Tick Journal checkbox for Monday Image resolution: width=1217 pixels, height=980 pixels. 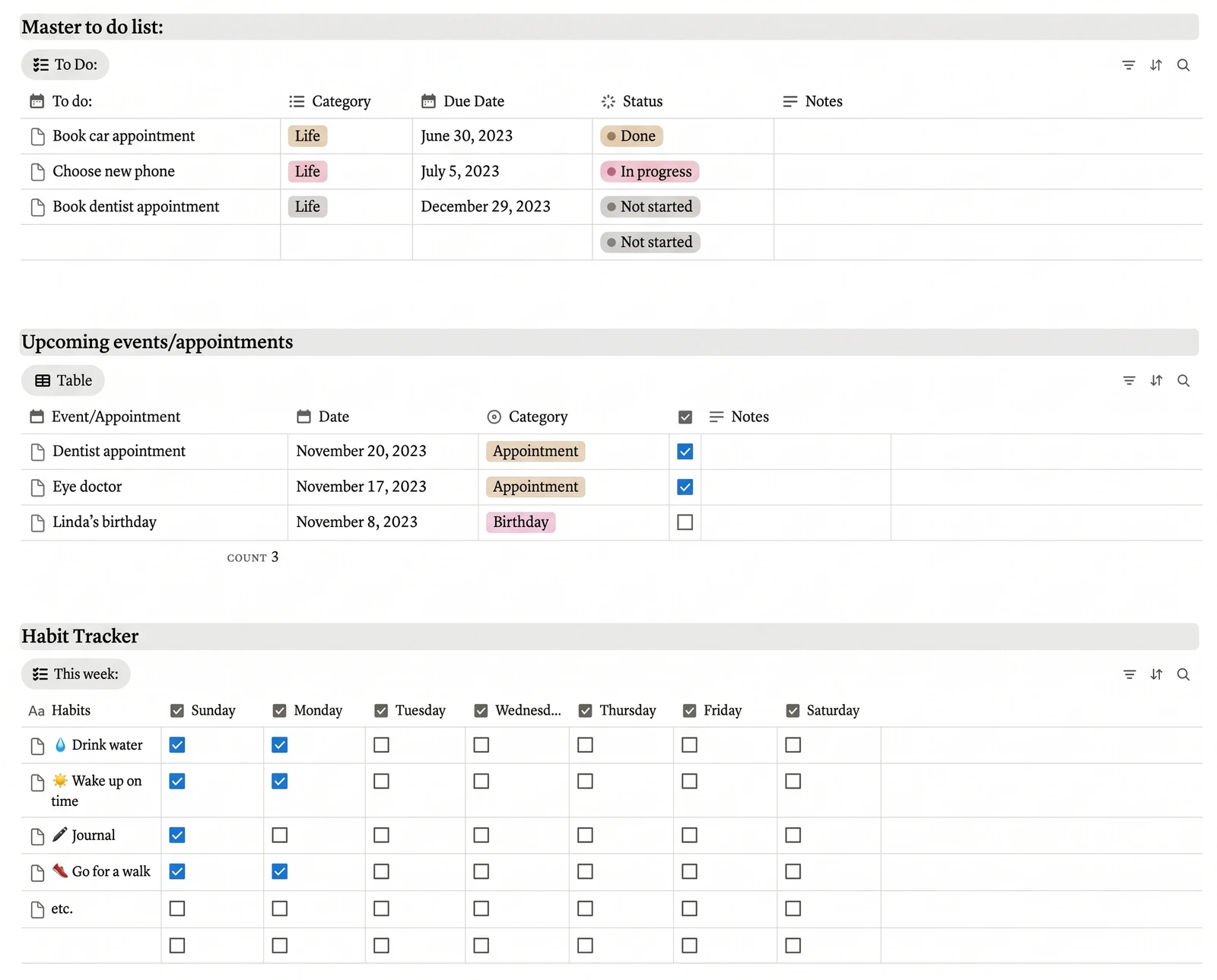(x=280, y=836)
